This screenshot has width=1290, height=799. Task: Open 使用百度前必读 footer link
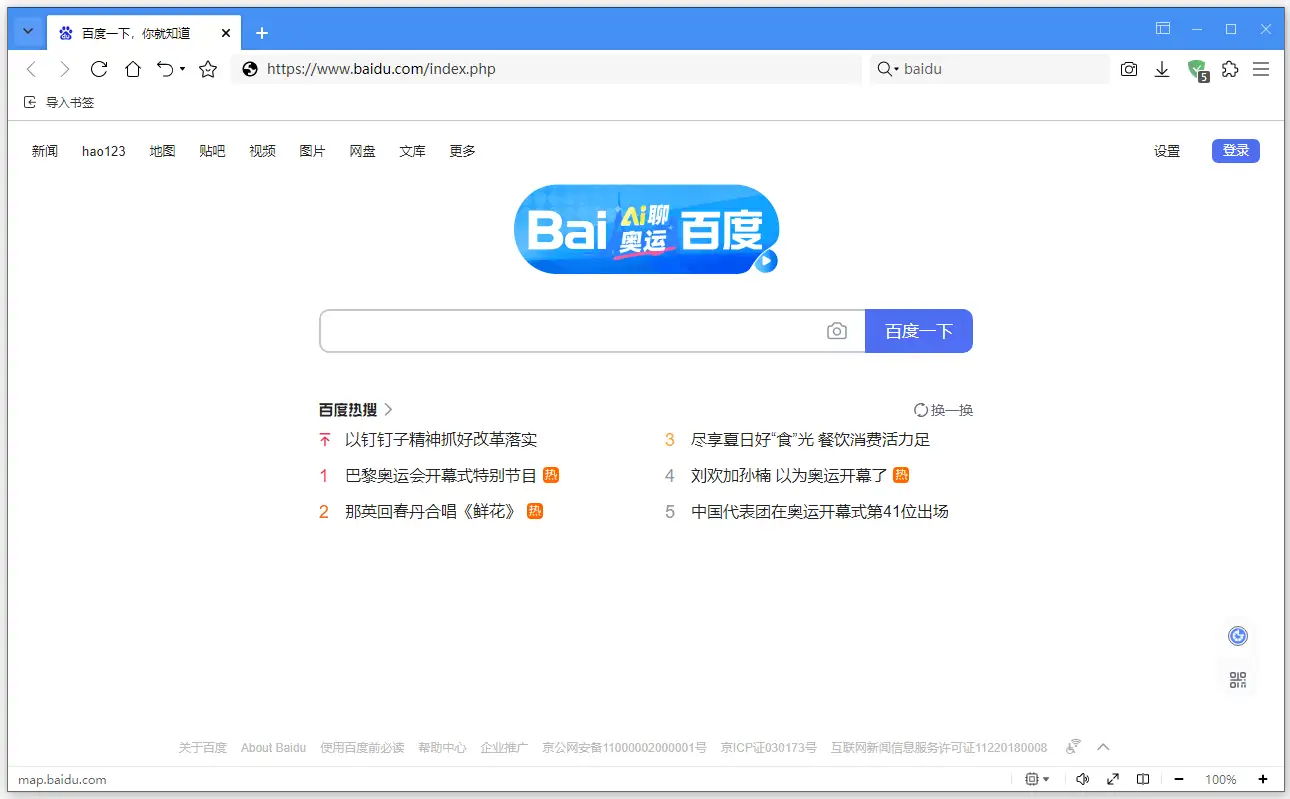362,747
